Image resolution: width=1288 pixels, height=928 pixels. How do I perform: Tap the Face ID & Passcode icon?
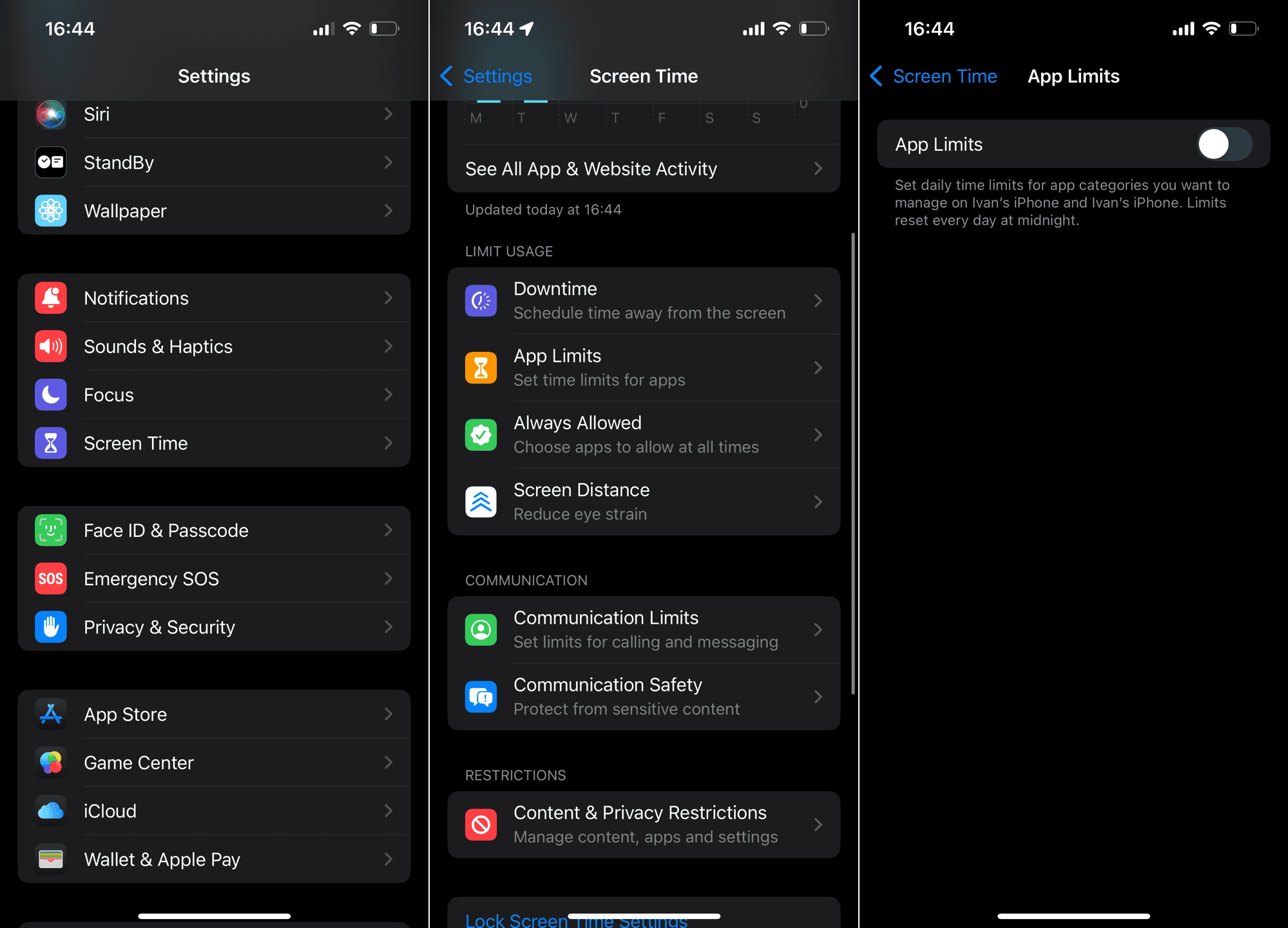51,530
